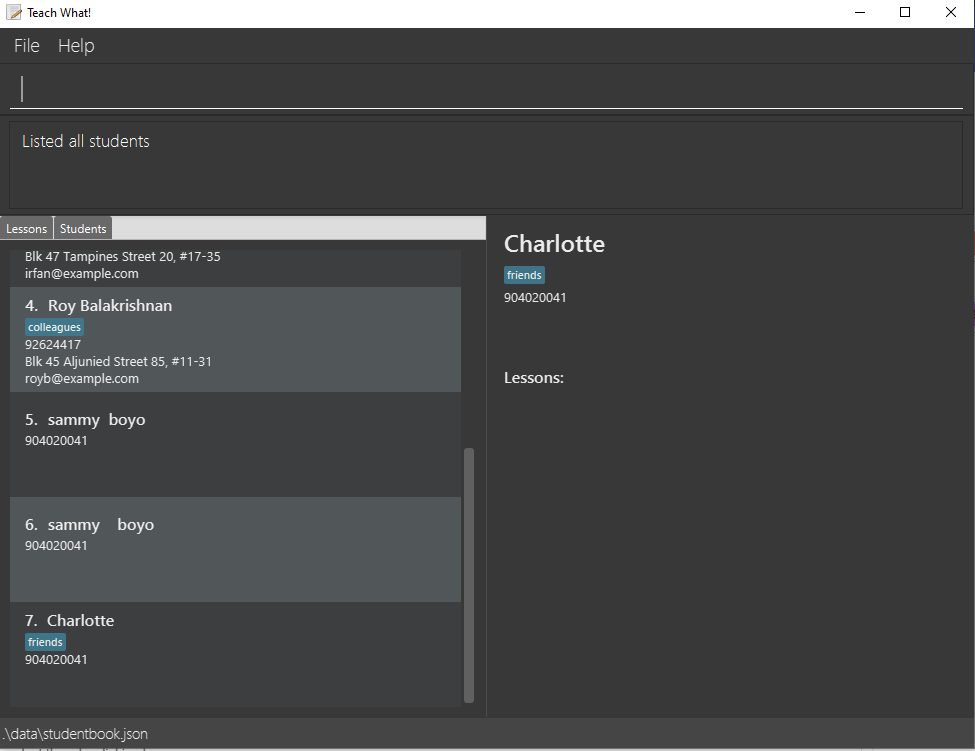This screenshot has height=751, width=975.
Task: Click the friends tag in Charlotte's list card
Action: [45, 642]
